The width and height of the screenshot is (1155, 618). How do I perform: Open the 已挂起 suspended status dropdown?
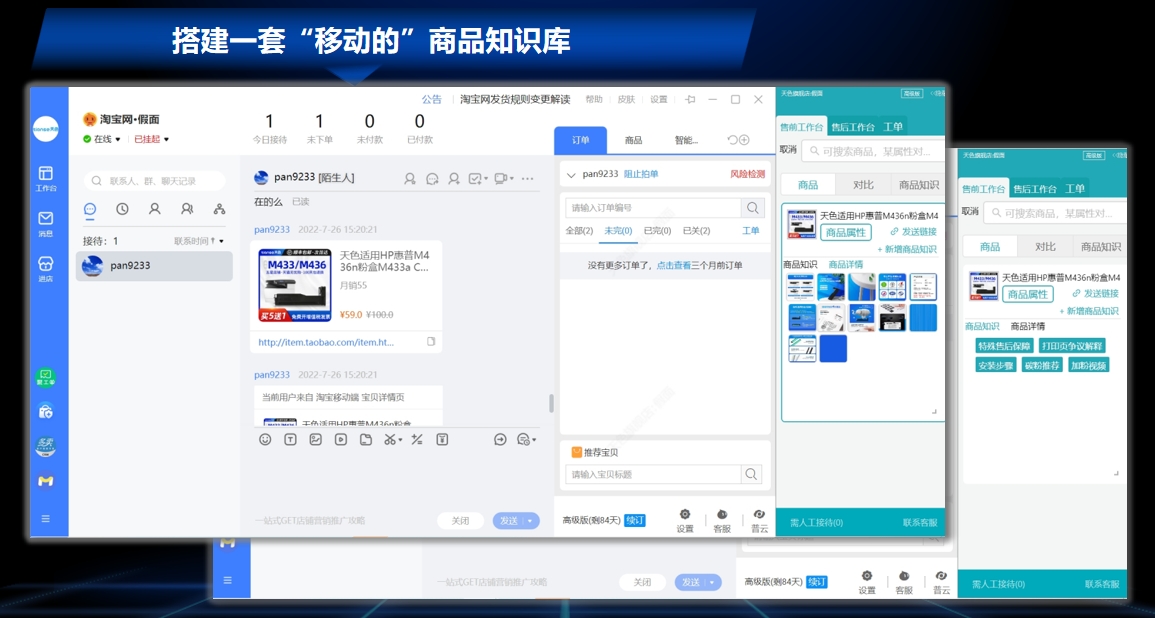(x=152, y=139)
